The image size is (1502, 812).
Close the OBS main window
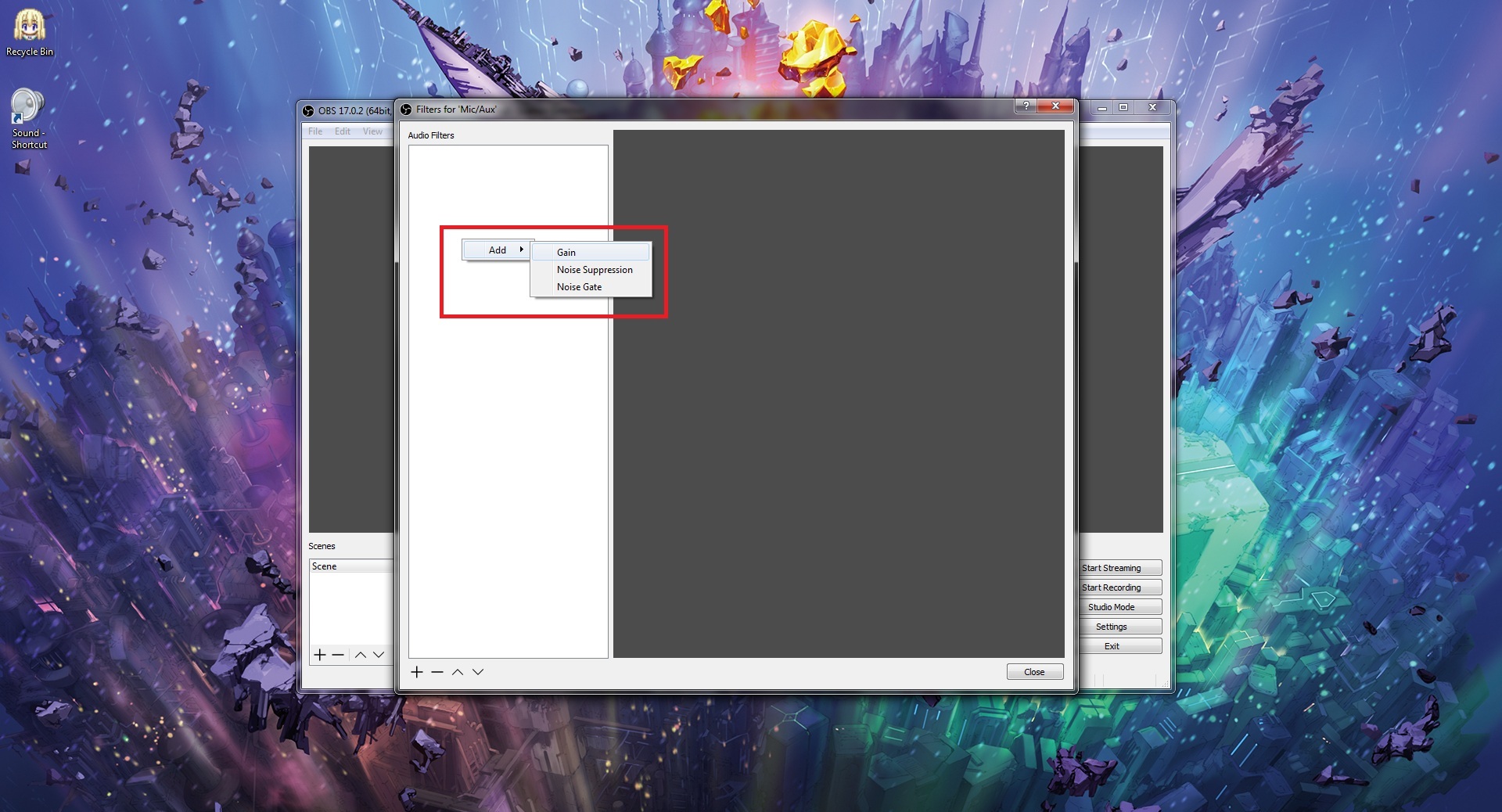pyautogui.click(x=1152, y=108)
